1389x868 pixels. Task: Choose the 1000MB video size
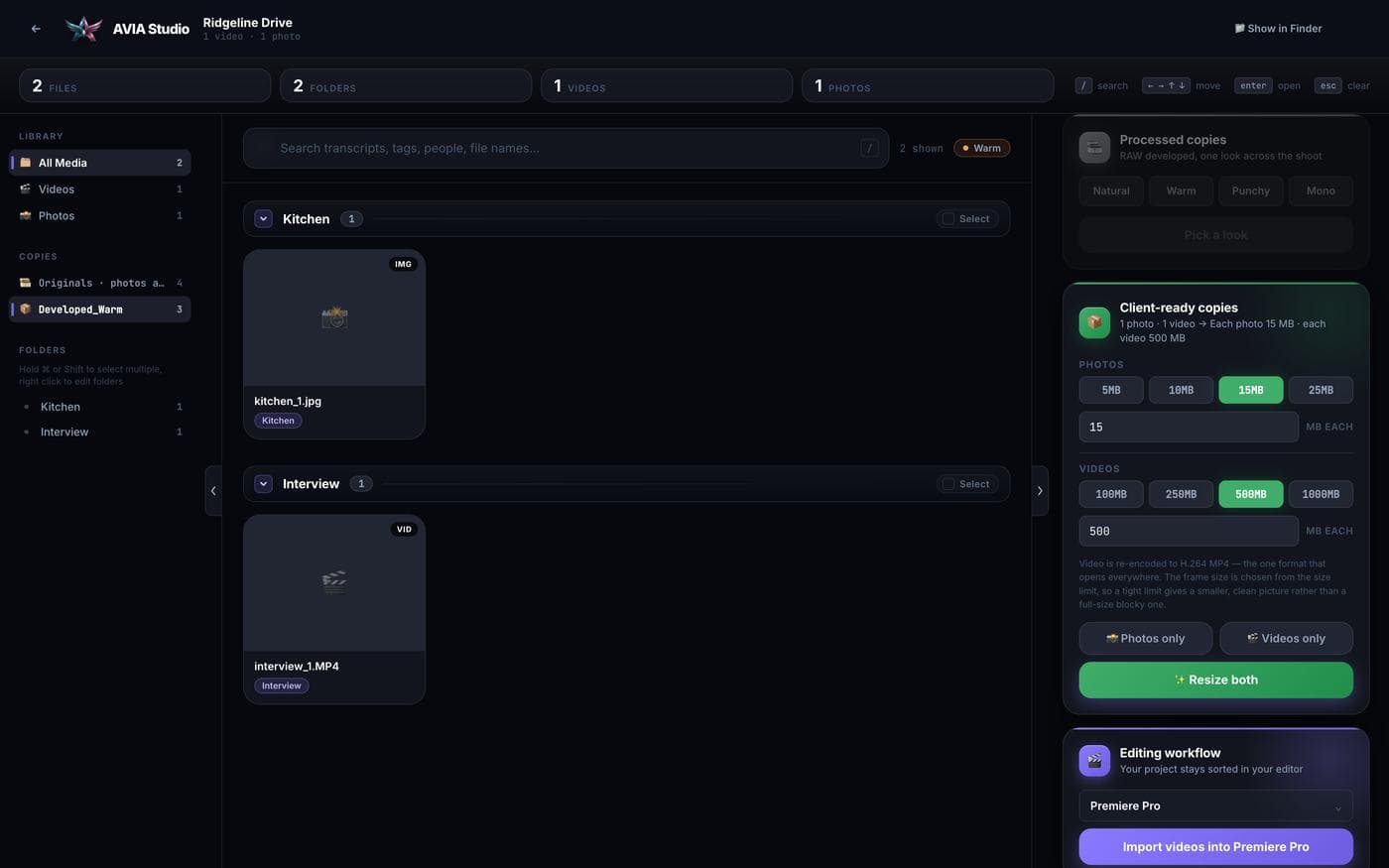(x=1321, y=494)
